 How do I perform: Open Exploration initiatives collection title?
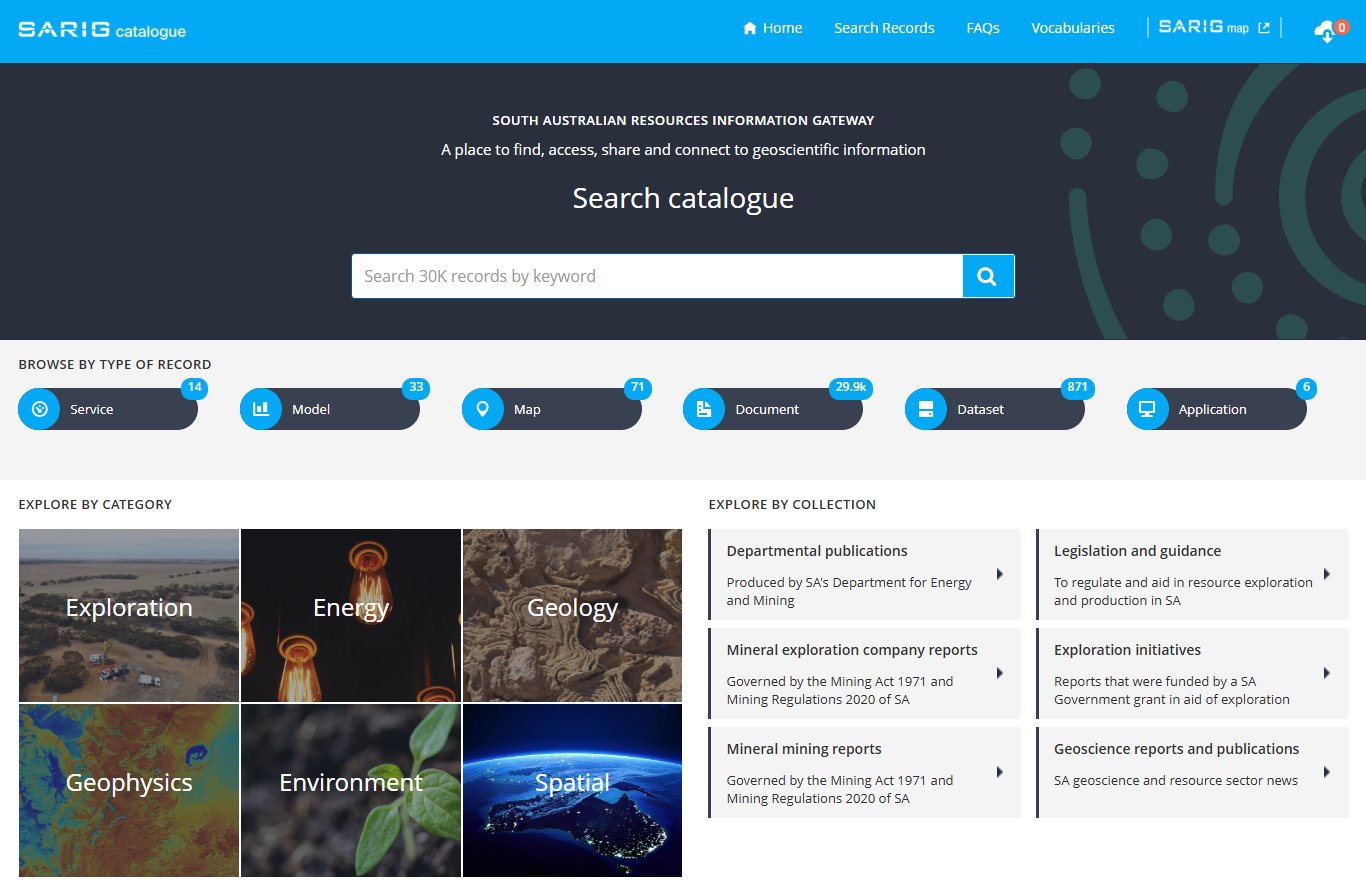pos(1127,650)
